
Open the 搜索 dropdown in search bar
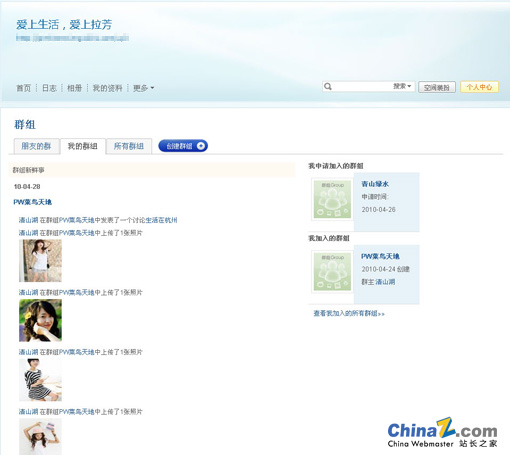(x=402, y=86)
